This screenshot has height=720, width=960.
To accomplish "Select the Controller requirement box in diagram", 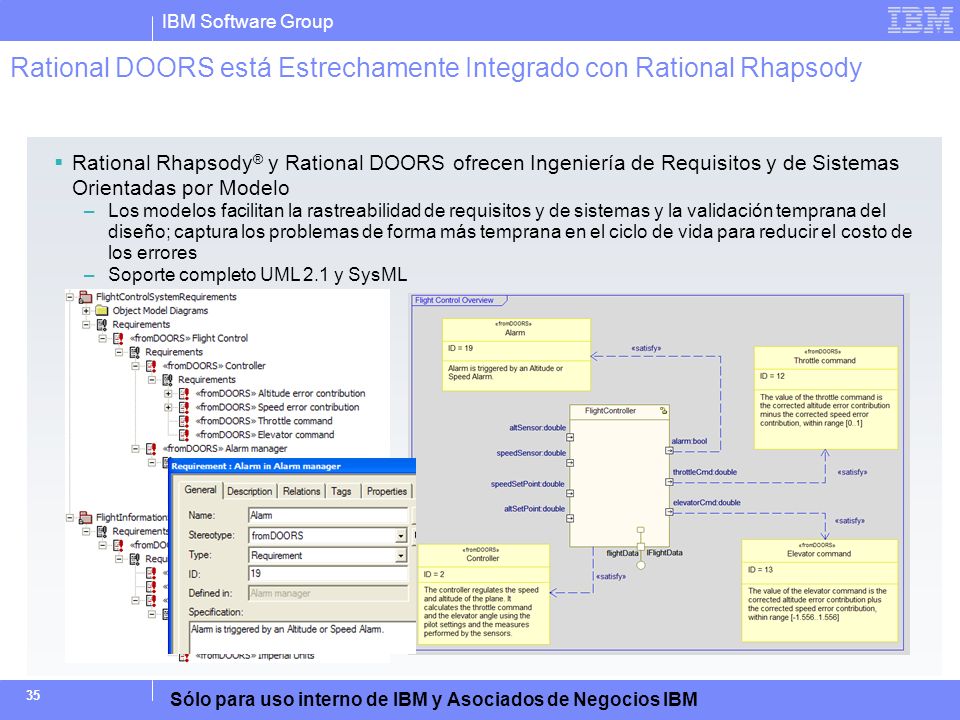I will coord(483,594).
